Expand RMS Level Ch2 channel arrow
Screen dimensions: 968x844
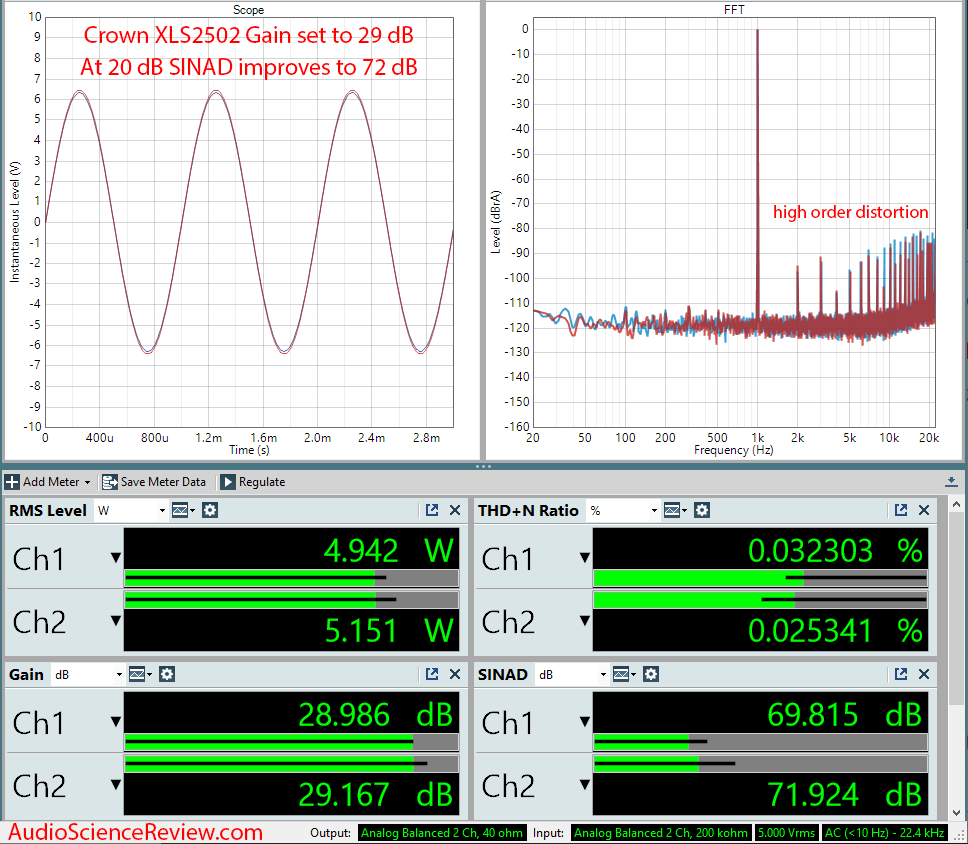(115, 620)
